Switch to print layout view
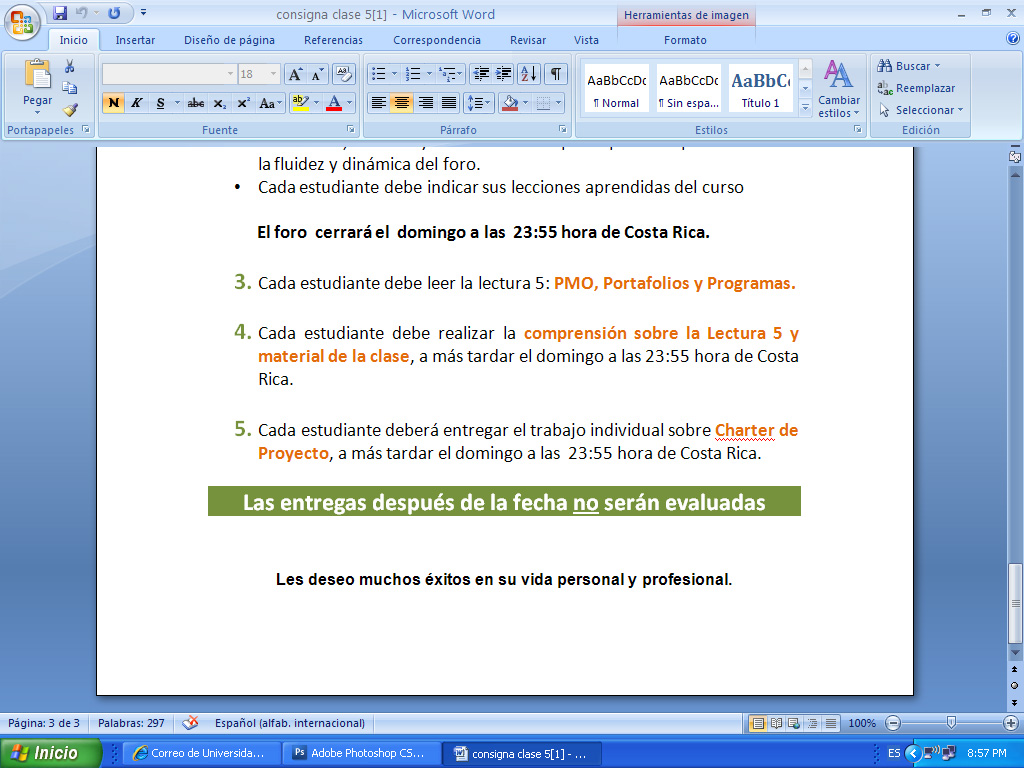1024x768 pixels. [x=758, y=723]
